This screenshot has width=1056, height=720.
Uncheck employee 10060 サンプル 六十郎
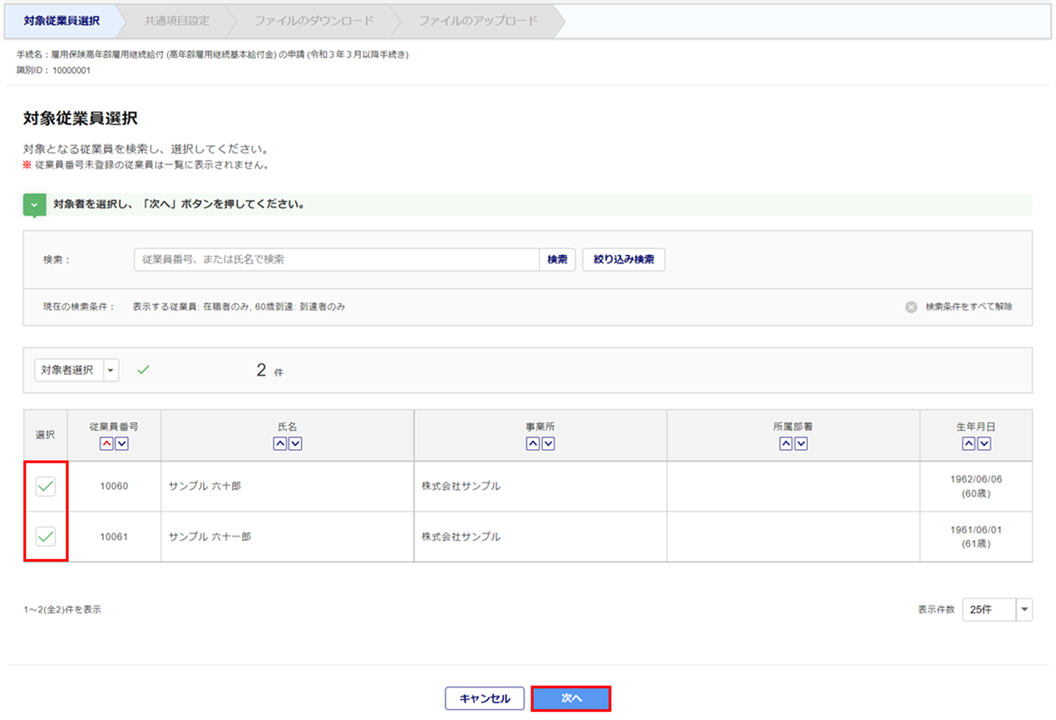45,487
